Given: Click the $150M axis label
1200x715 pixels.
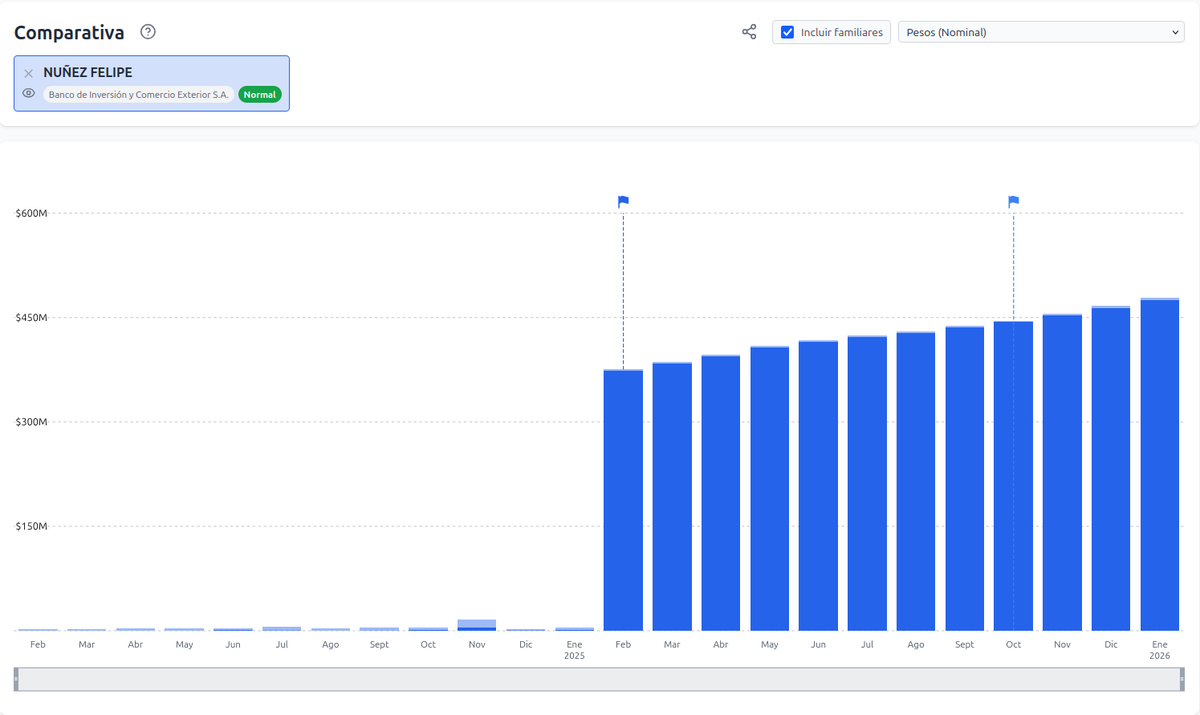Looking at the screenshot, I should click(32, 526).
